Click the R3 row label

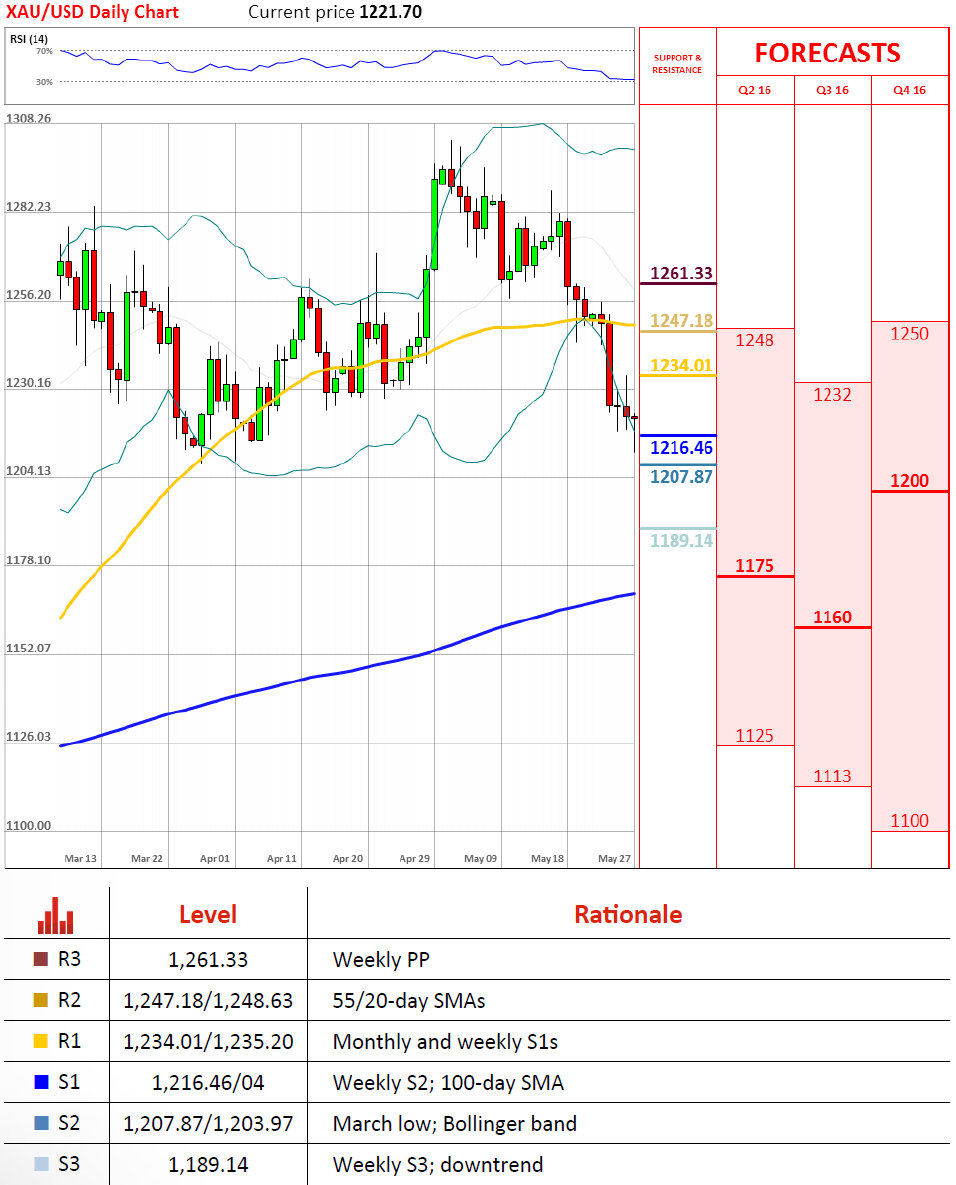coord(69,959)
